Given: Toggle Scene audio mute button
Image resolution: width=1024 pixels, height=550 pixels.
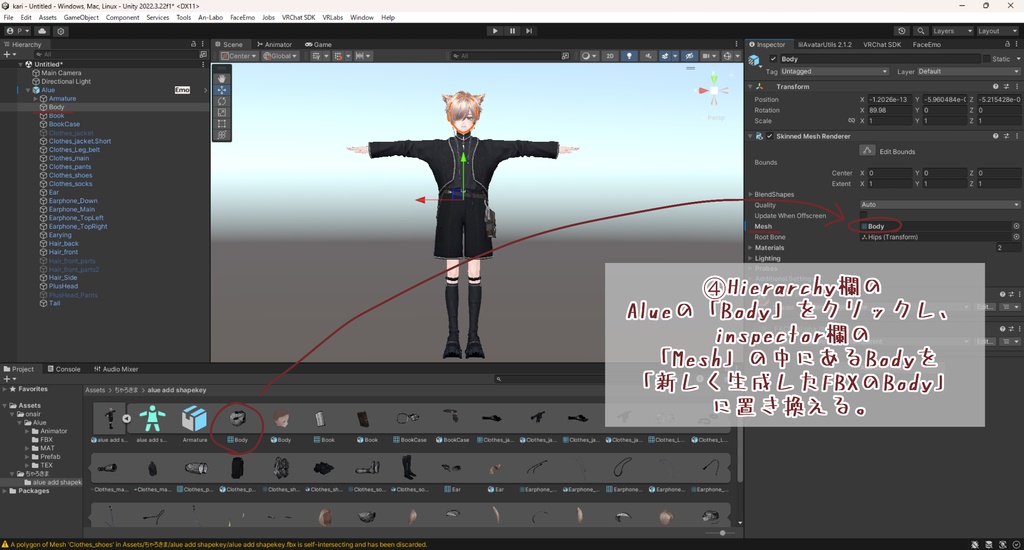Looking at the screenshot, I should click(x=648, y=56).
